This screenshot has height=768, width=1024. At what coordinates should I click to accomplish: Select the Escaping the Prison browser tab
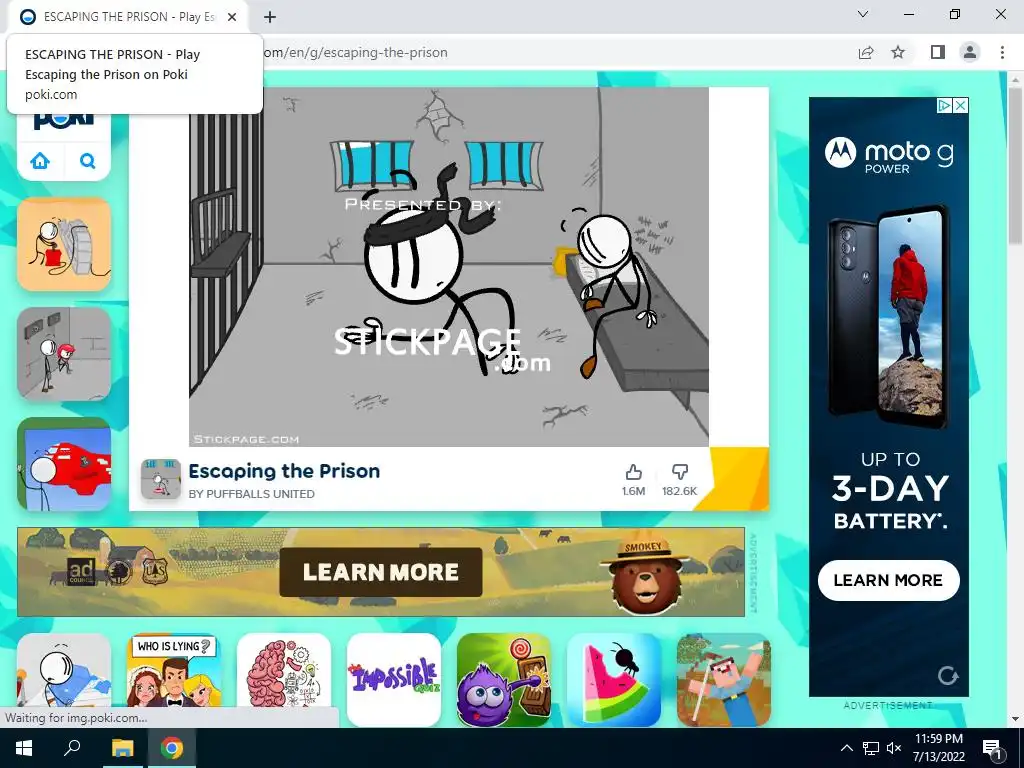click(x=127, y=17)
